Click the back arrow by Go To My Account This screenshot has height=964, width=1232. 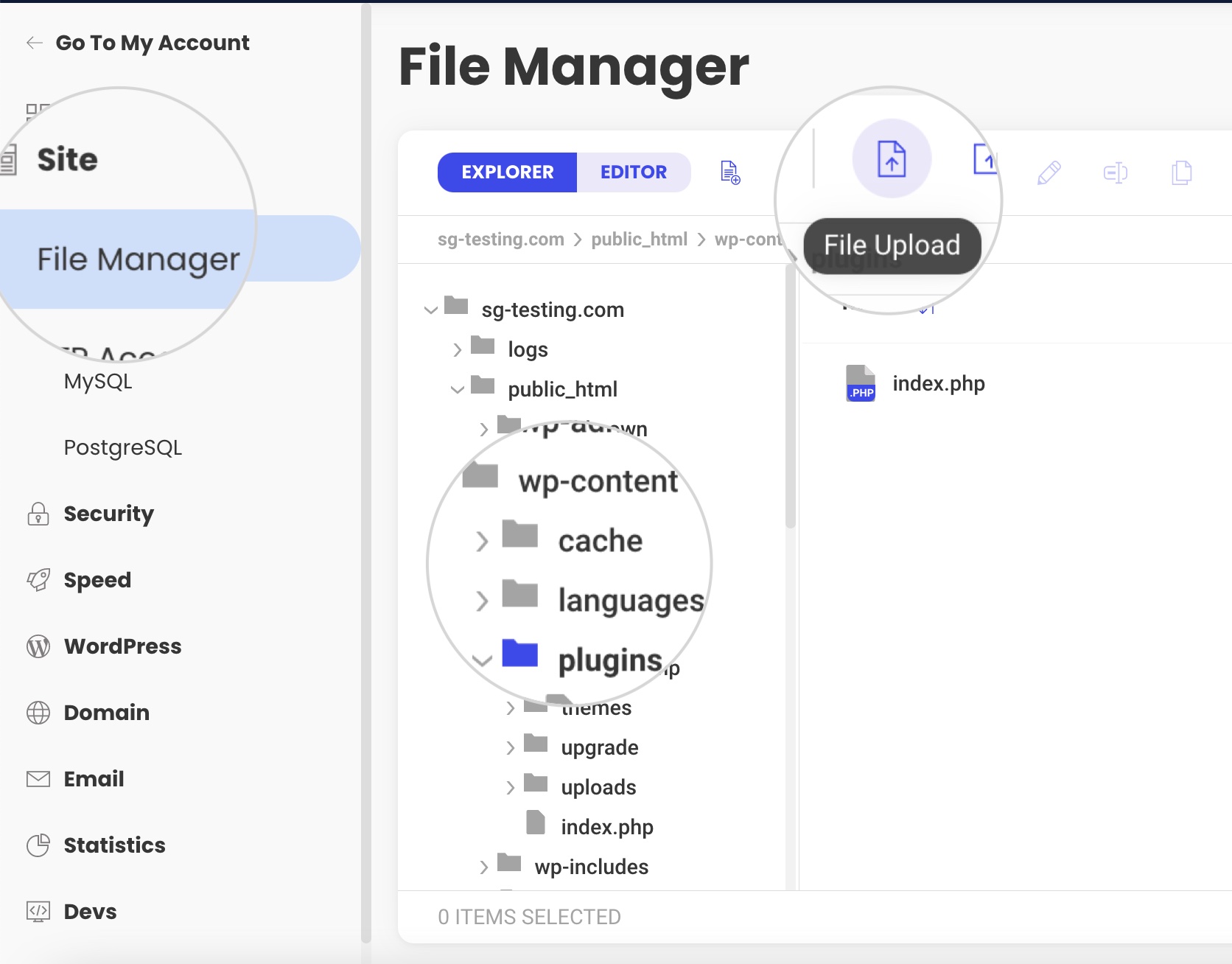34,43
